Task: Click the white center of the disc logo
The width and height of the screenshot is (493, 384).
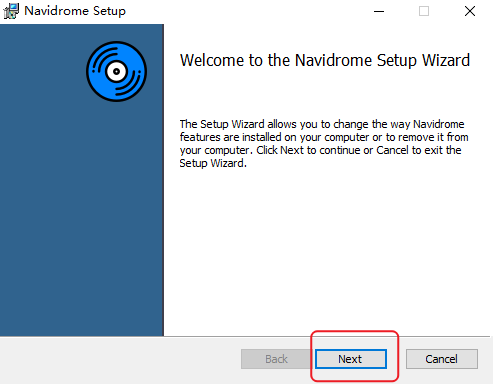Action: pyautogui.click(x=116, y=71)
